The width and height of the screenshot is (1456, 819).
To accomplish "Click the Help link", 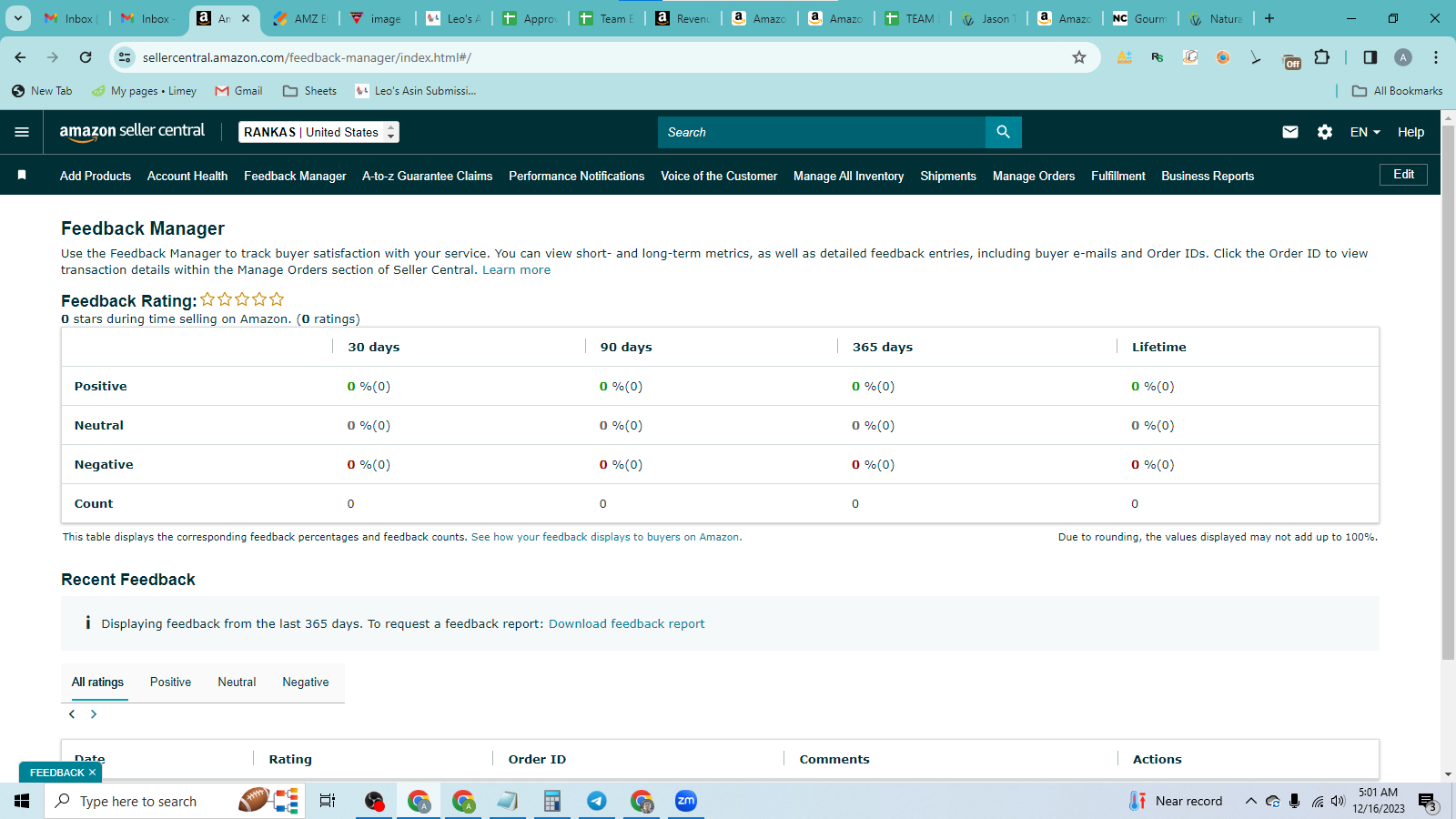I will click(x=1410, y=132).
